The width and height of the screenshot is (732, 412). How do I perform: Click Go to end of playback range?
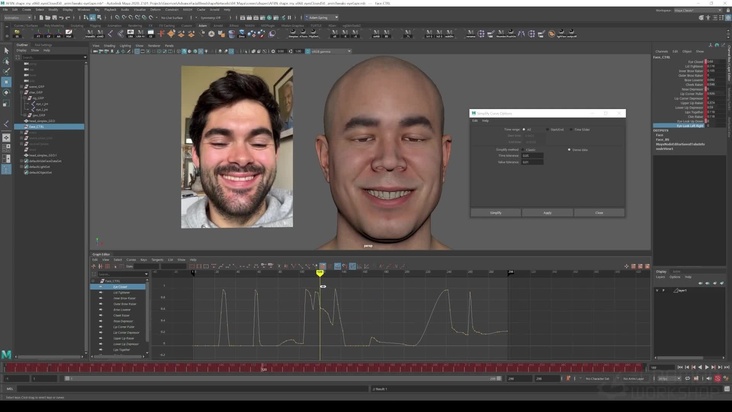point(726,367)
